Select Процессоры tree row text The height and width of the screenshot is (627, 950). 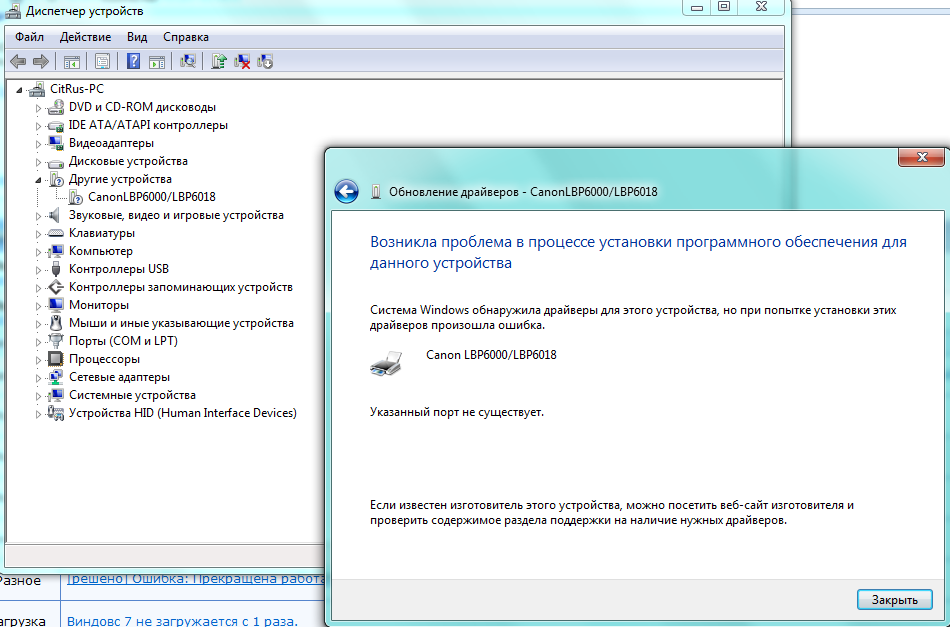point(104,359)
